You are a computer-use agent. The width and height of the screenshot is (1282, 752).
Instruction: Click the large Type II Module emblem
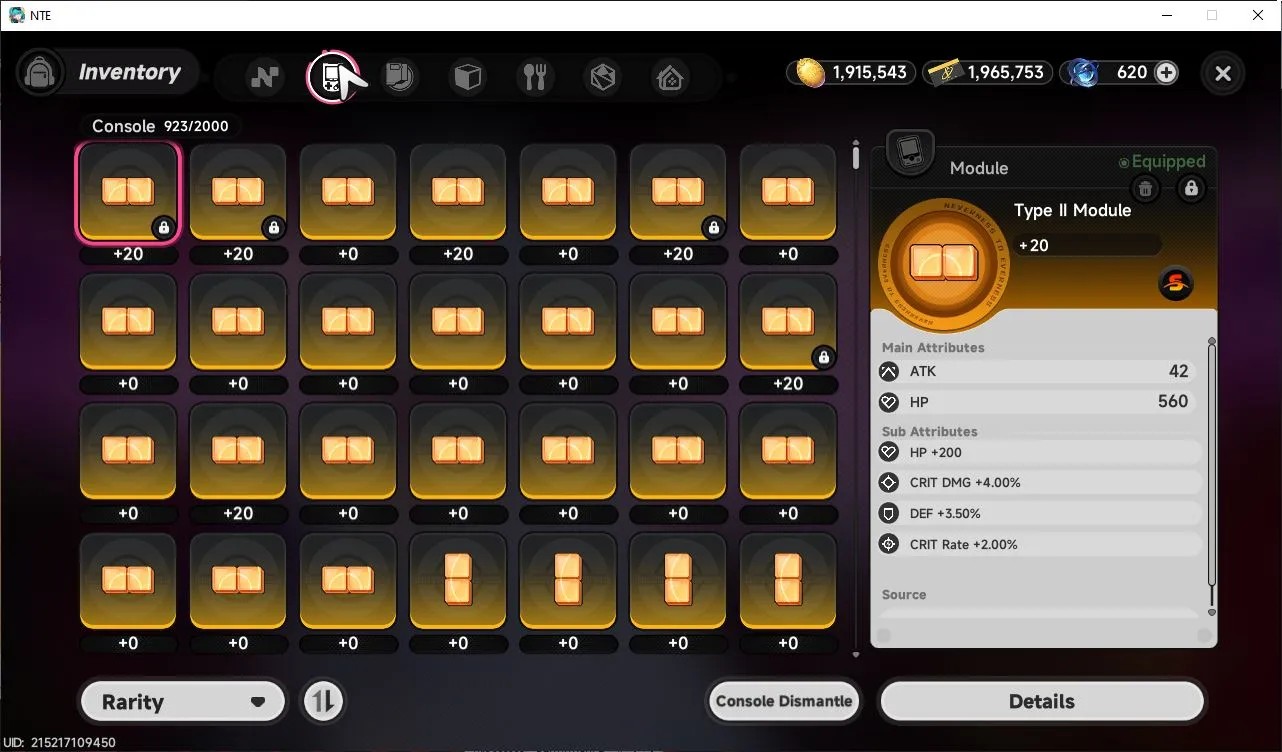tap(943, 264)
